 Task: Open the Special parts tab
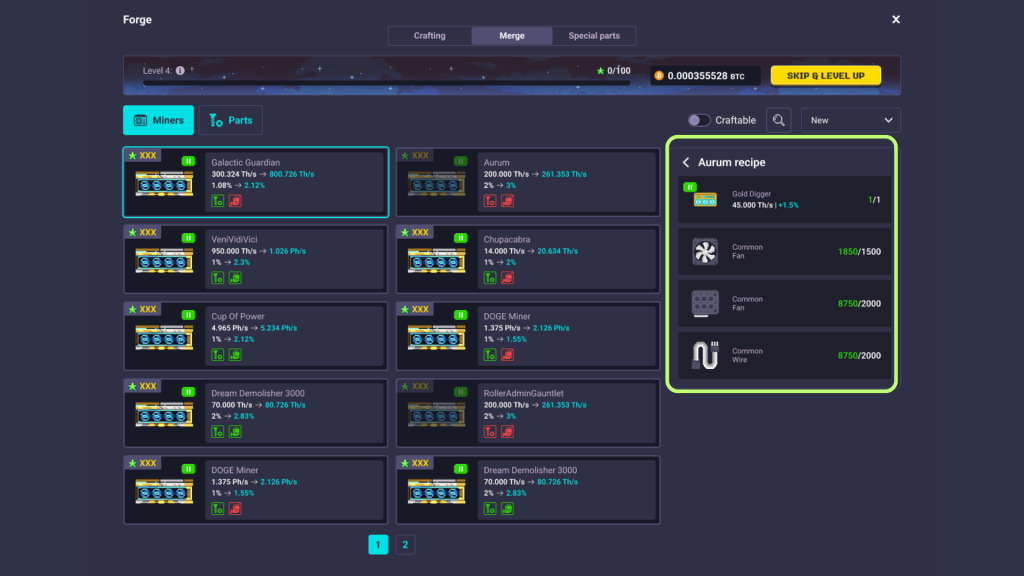594,36
